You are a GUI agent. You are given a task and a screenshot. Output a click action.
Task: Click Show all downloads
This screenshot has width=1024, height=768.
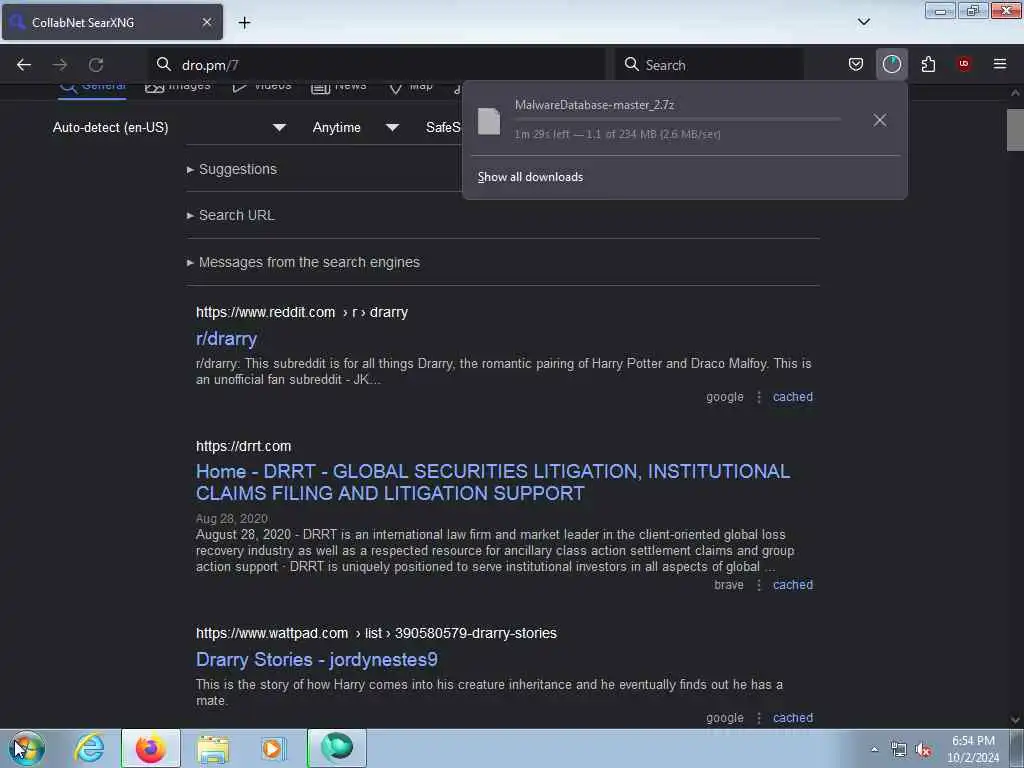(530, 177)
